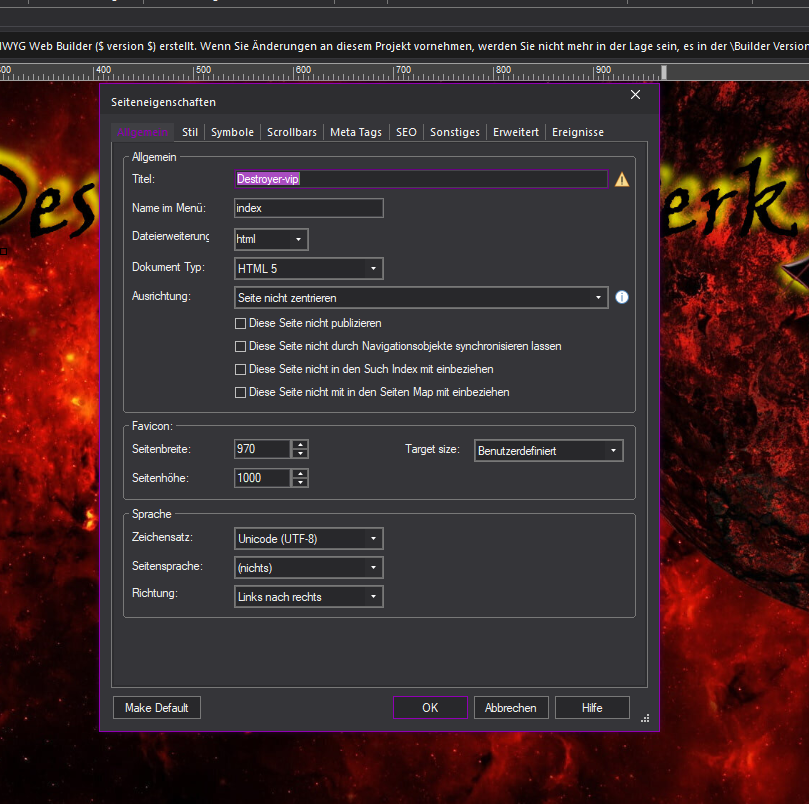Open the Ereignisse tab
The image size is (809, 804).
click(x=577, y=132)
